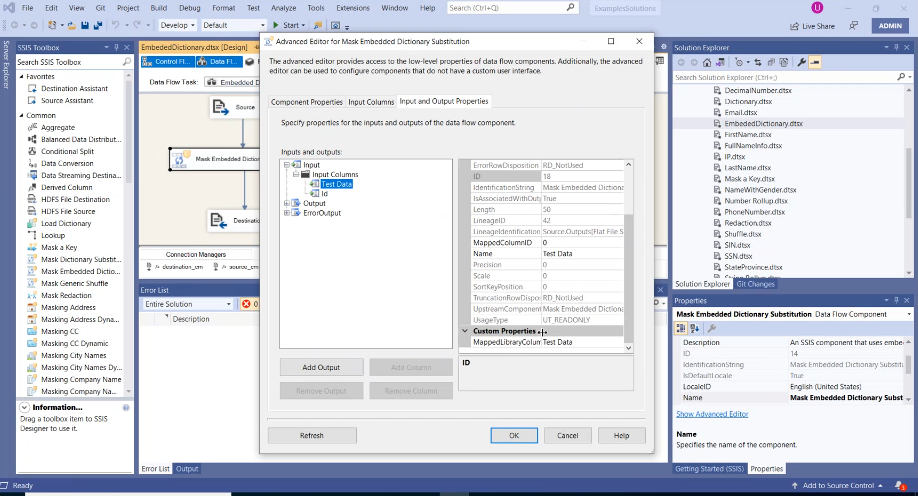Toggle auto-hide pin on Solution Explorer
The image size is (918, 496).
tap(896, 47)
